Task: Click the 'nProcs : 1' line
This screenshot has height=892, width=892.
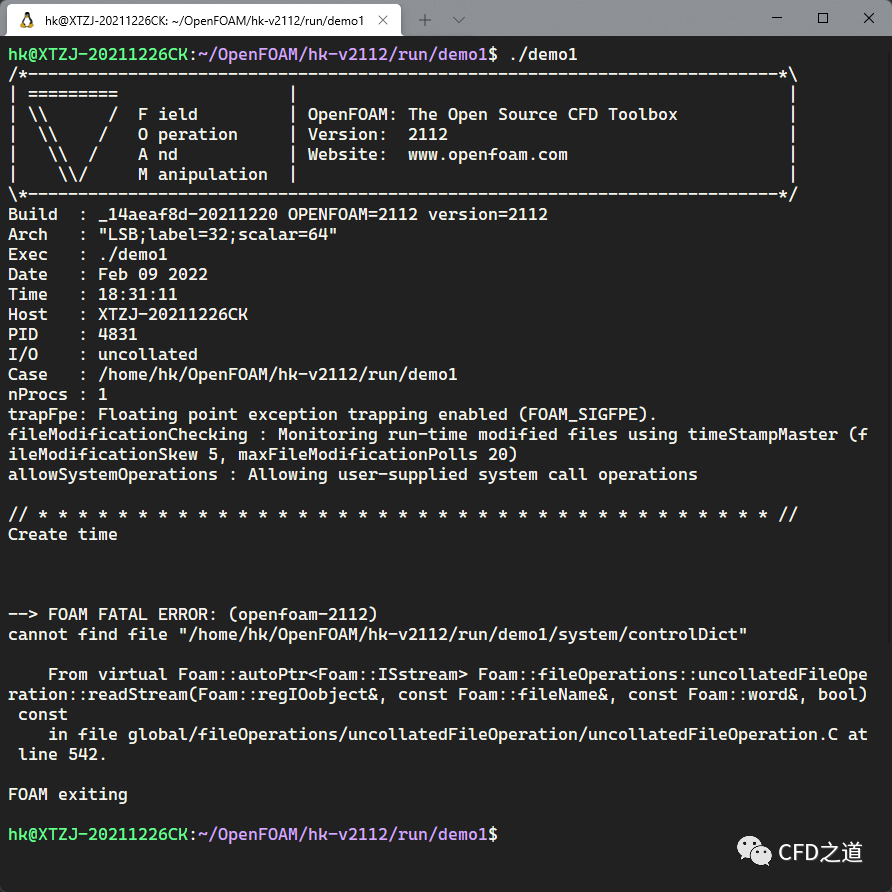Action: 57,394
